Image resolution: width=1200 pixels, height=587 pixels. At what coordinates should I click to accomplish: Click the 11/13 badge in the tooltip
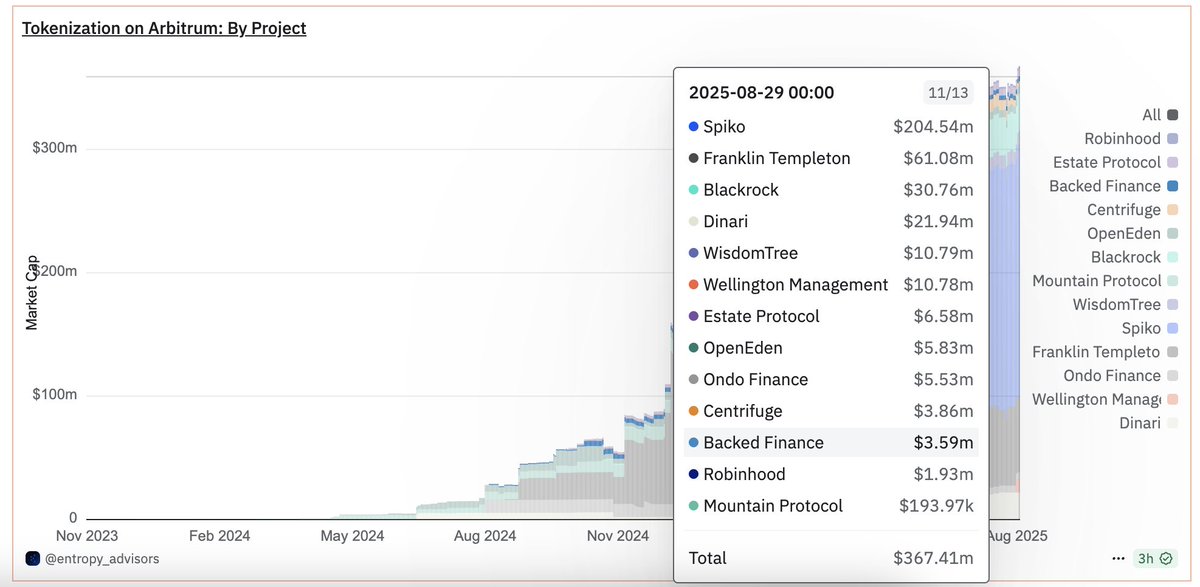pyautogui.click(x=948, y=93)
